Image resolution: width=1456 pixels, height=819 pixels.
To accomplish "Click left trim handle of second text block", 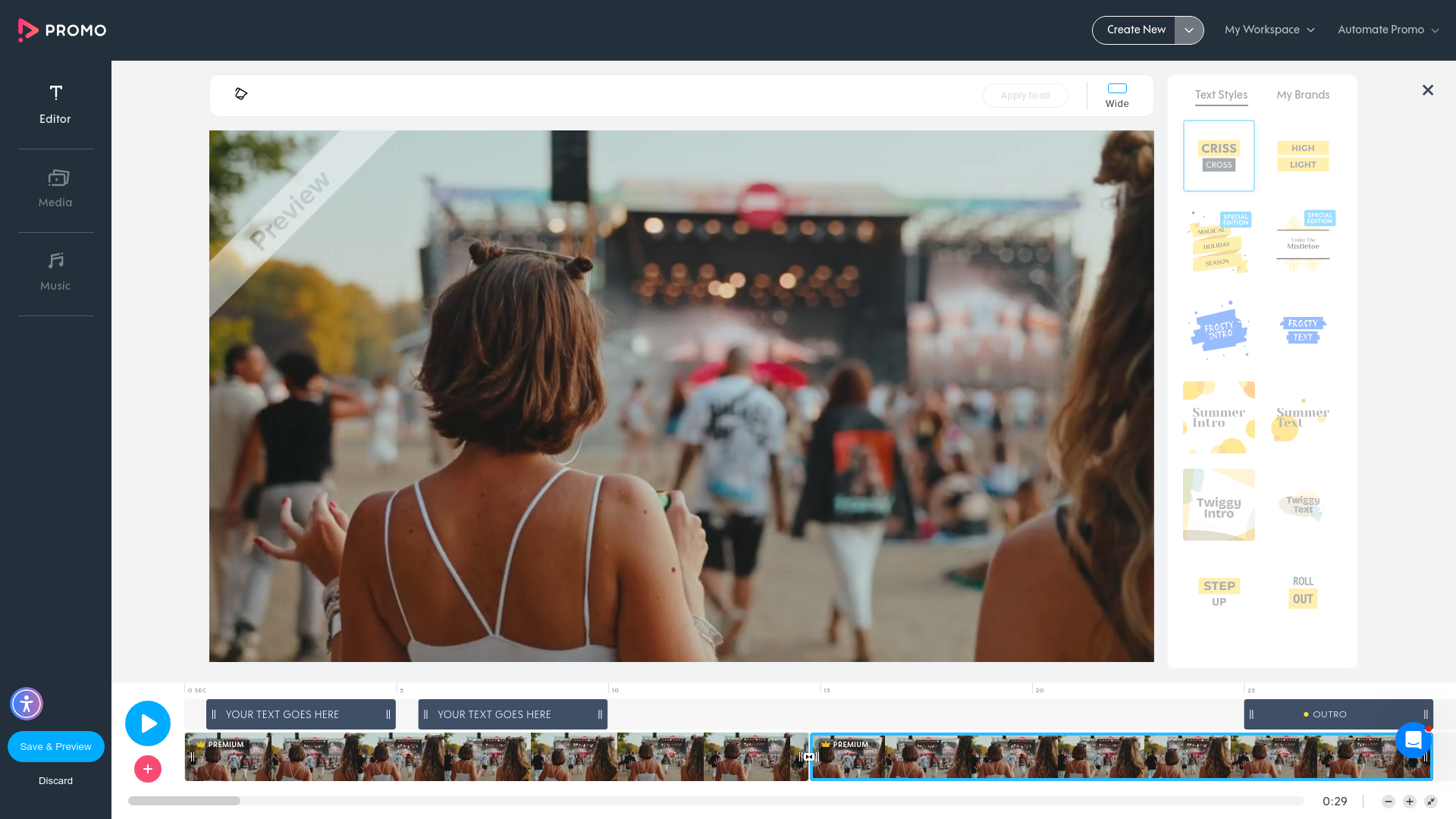I will click(x=425, y=714).
